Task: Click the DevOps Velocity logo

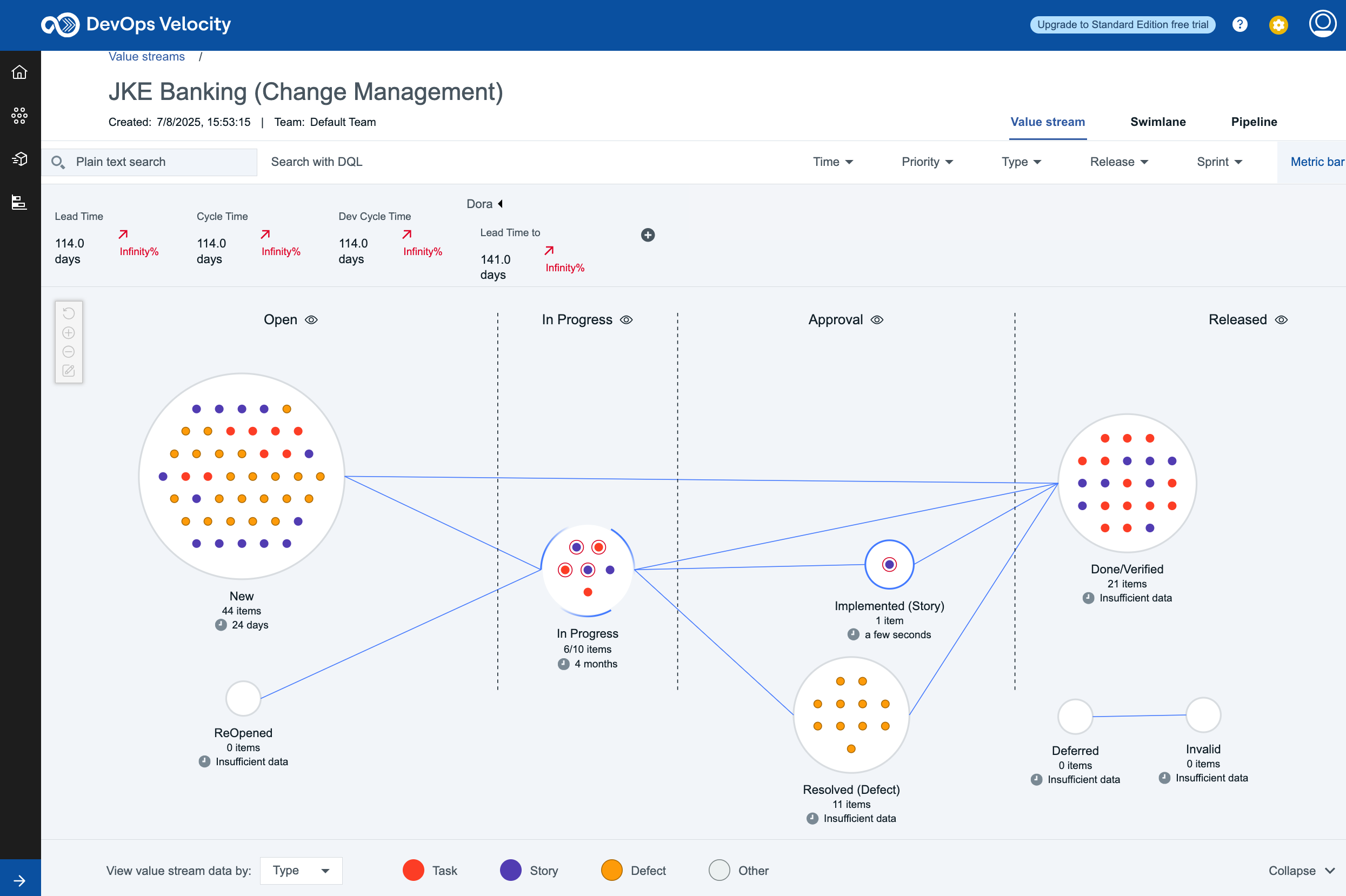Action: (136, 24)
